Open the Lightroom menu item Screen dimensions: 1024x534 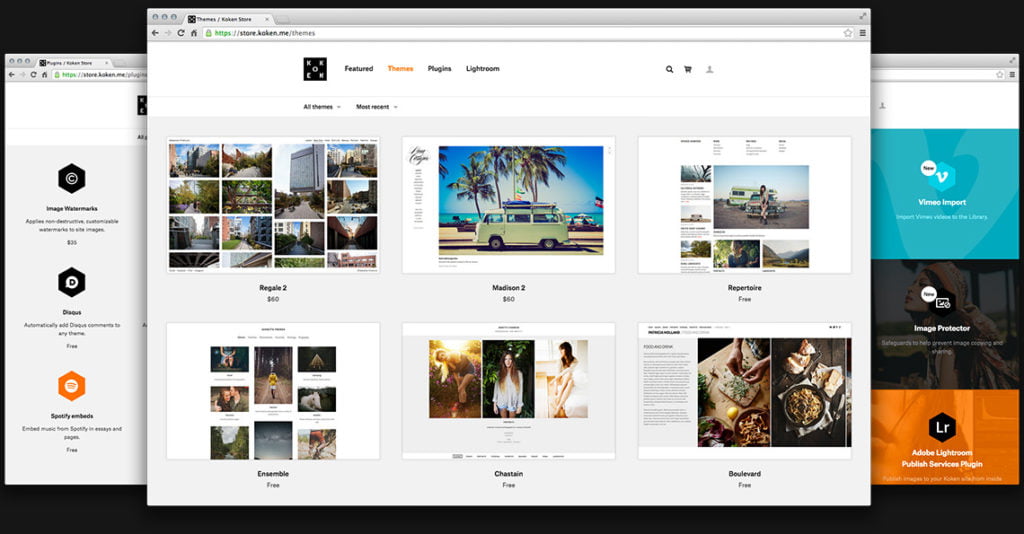tap(483, 69)
